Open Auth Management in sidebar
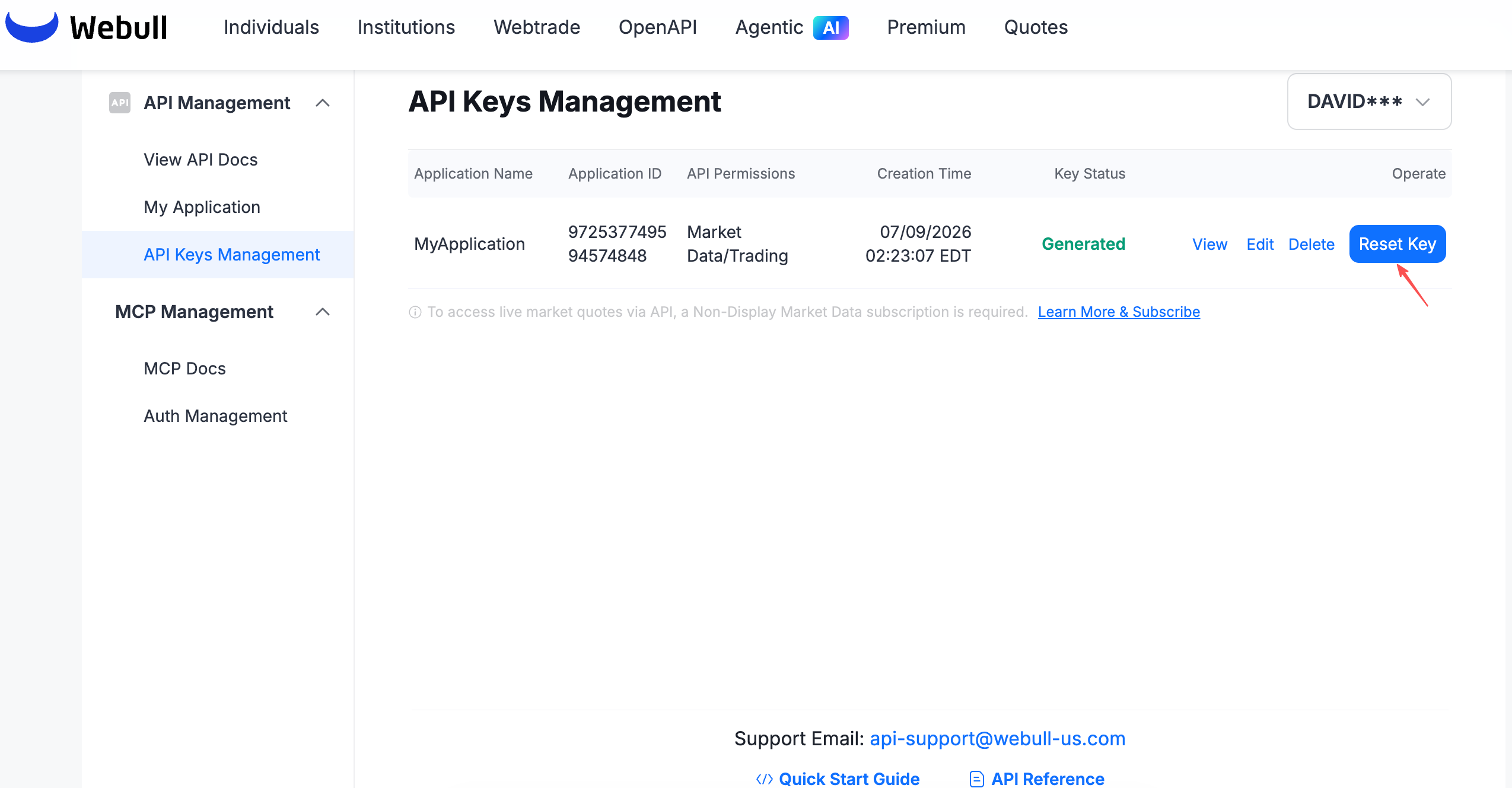 [215, 416]
